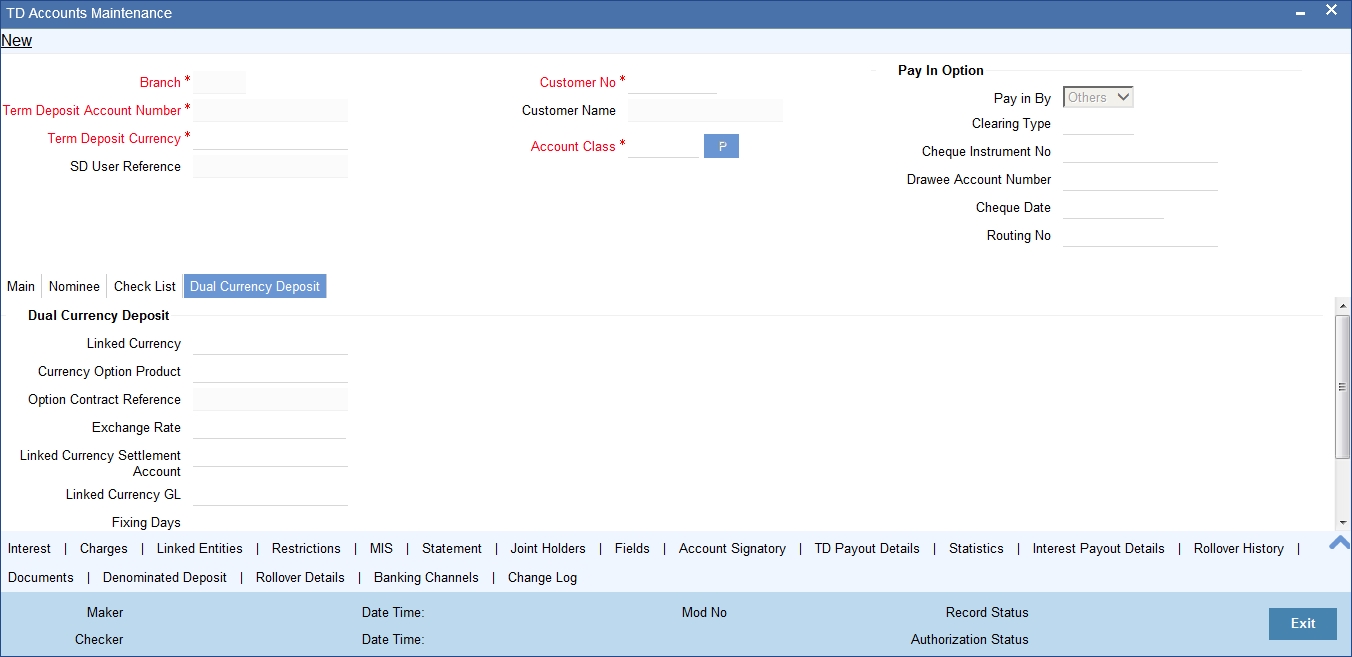Open the Statement link

pyautogui.click(x=452, y=548)
